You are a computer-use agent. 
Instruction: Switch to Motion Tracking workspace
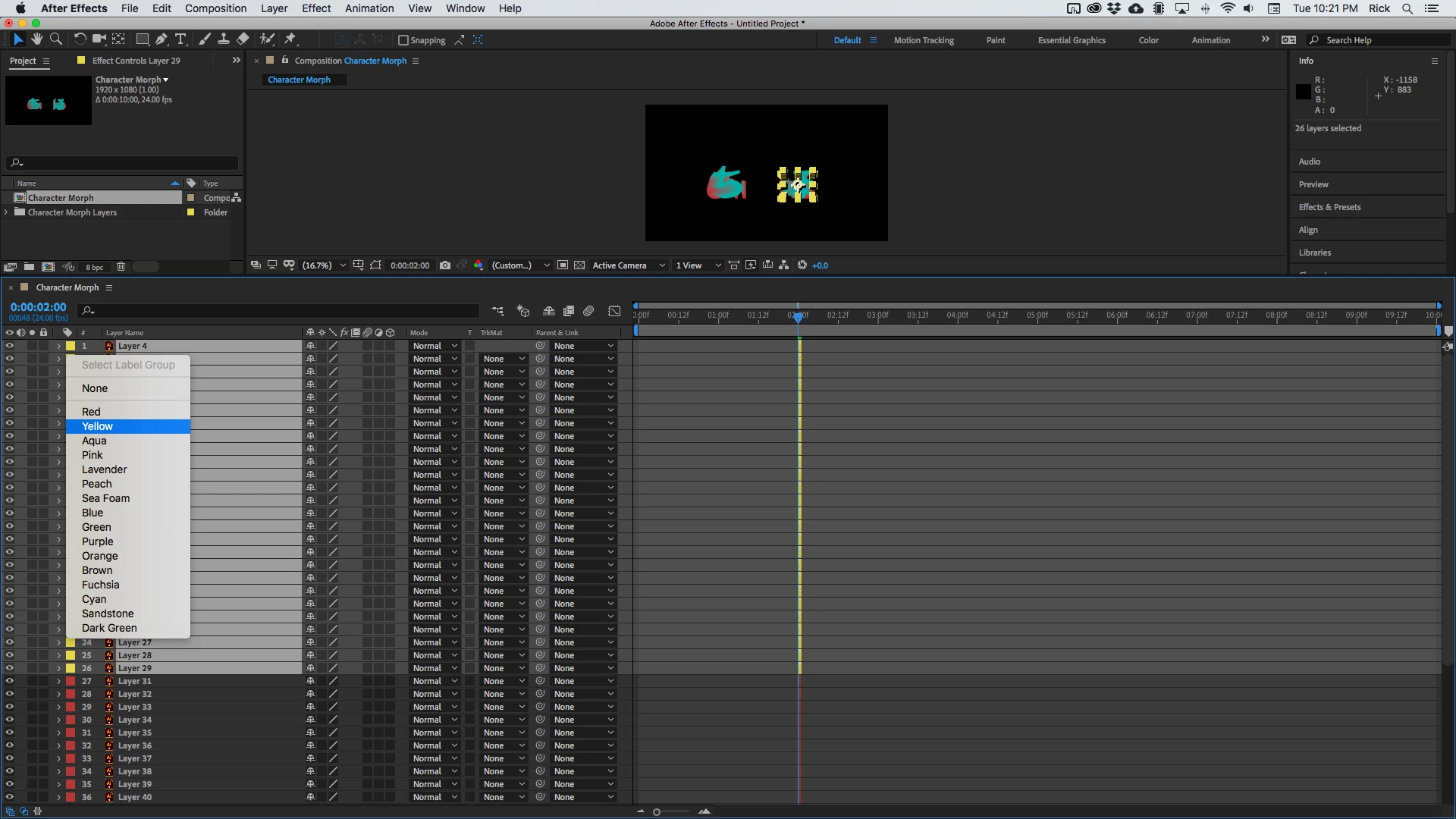point(923,40)
